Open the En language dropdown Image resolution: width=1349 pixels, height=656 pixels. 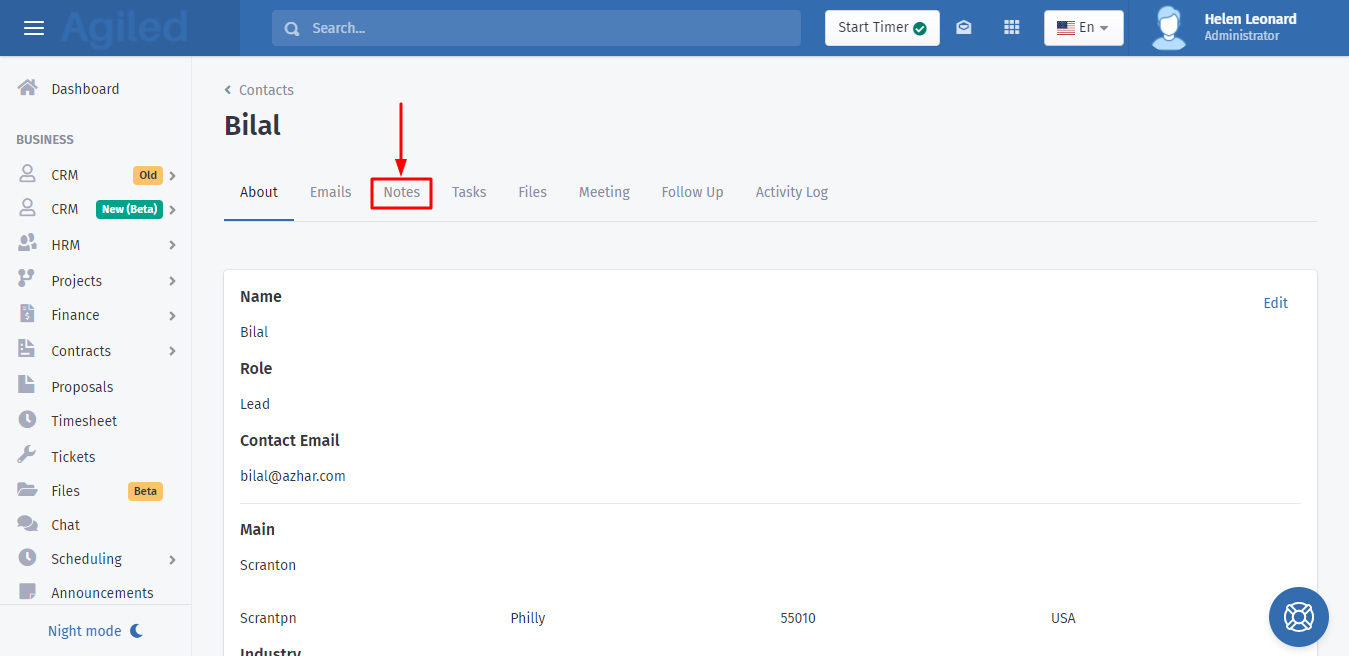coord(1083,28)
